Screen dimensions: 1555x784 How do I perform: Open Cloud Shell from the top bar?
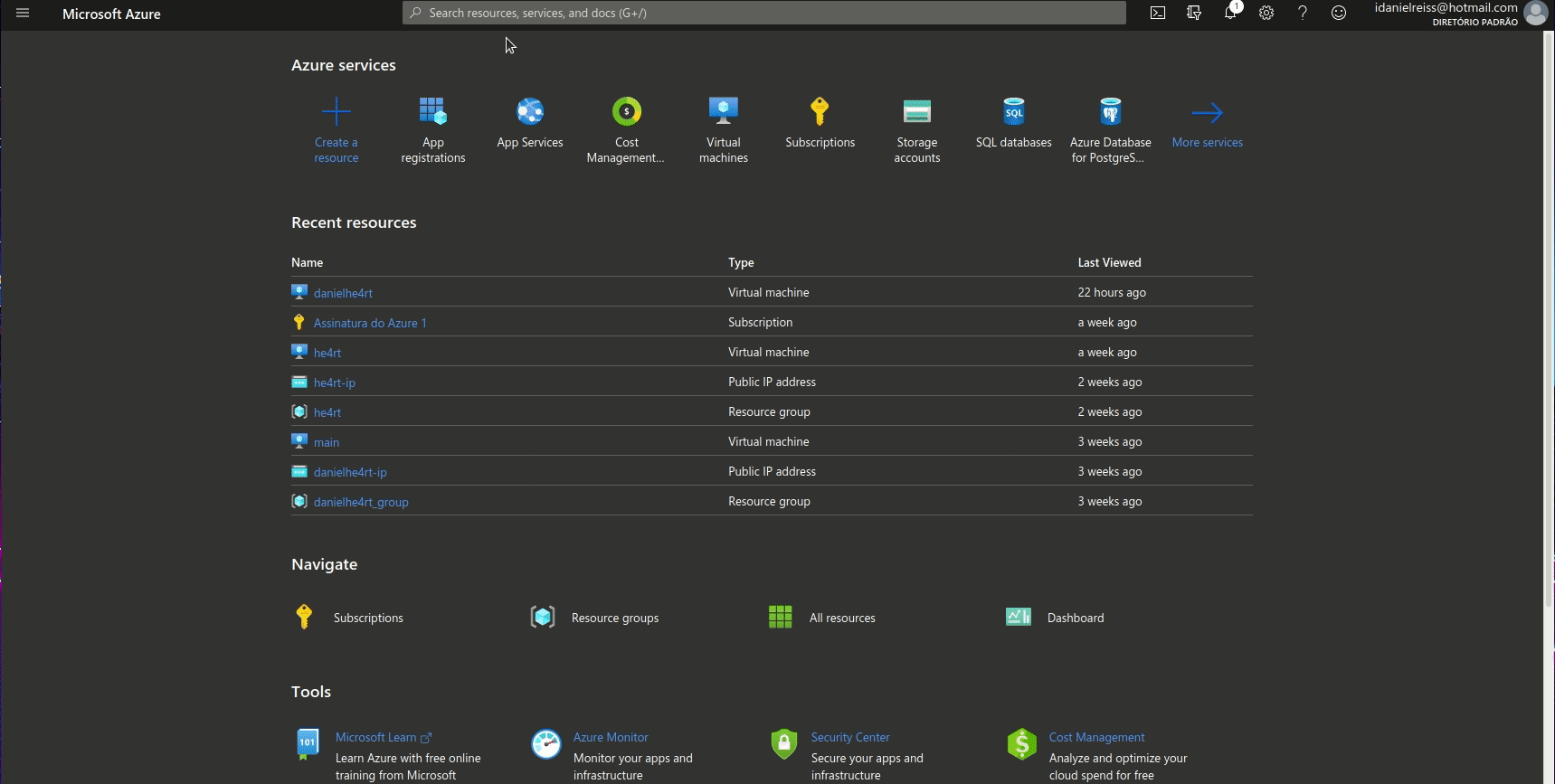coord(1158,13)
